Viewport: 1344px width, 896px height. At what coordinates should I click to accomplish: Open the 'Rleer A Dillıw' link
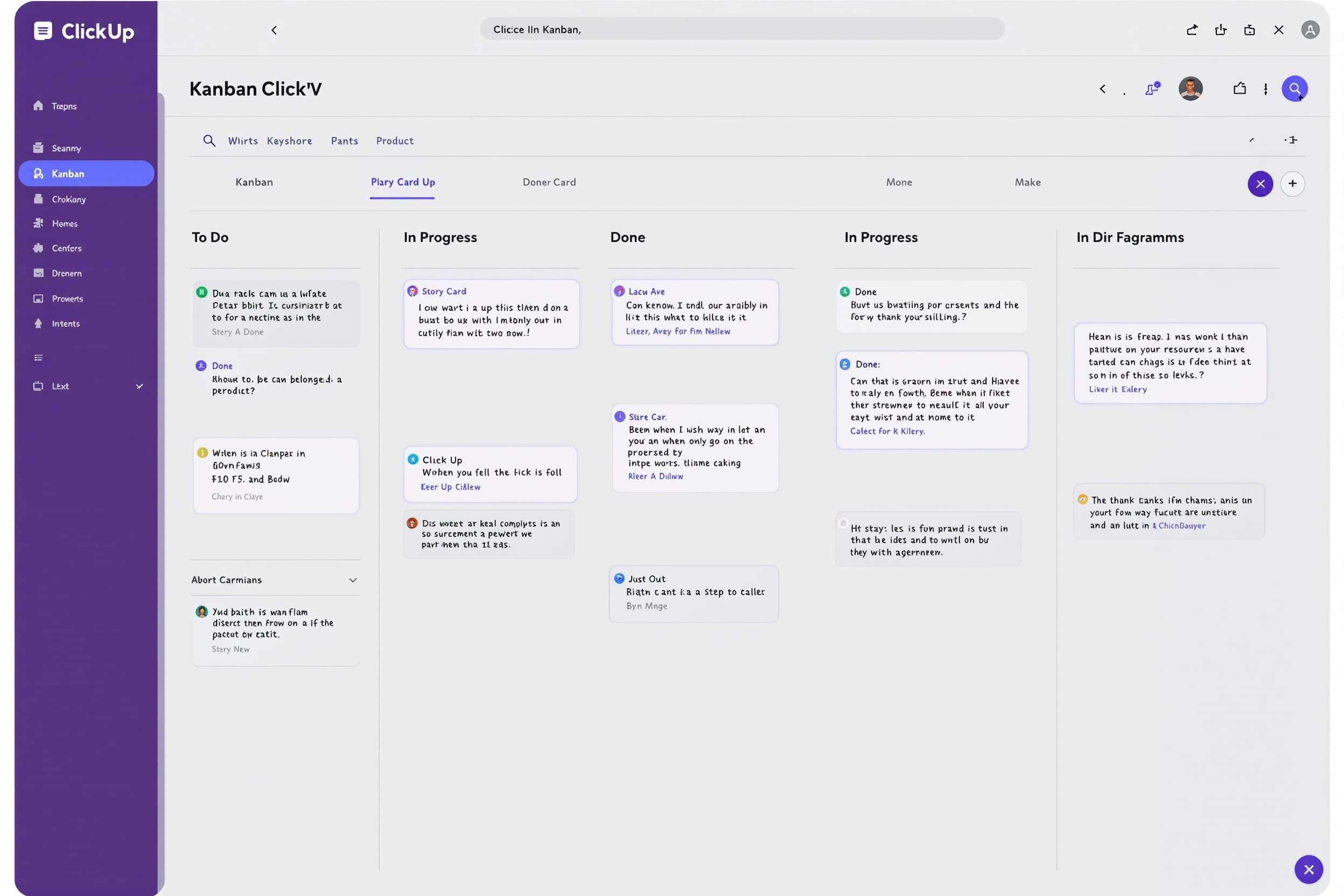point(655,477)
